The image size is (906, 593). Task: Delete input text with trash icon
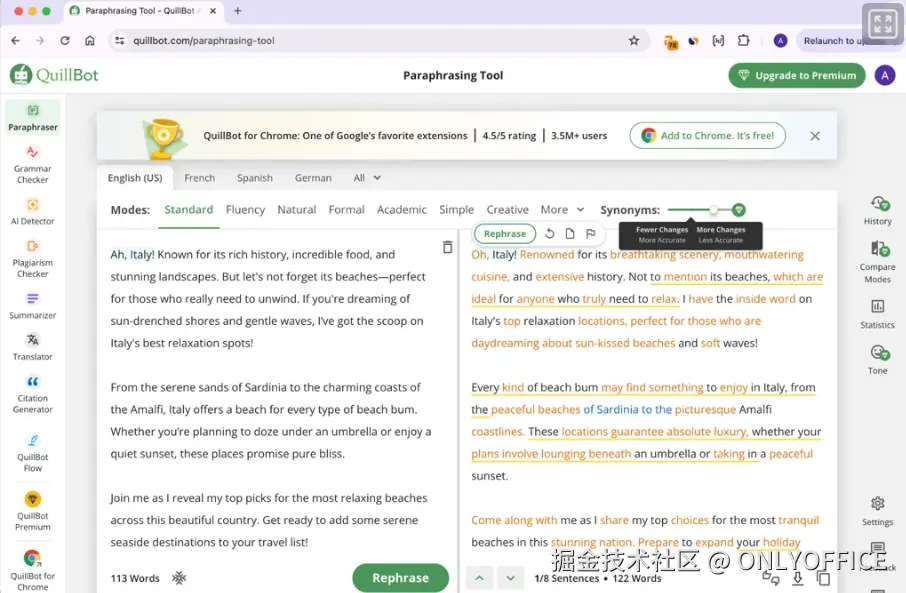click(447, 247)
